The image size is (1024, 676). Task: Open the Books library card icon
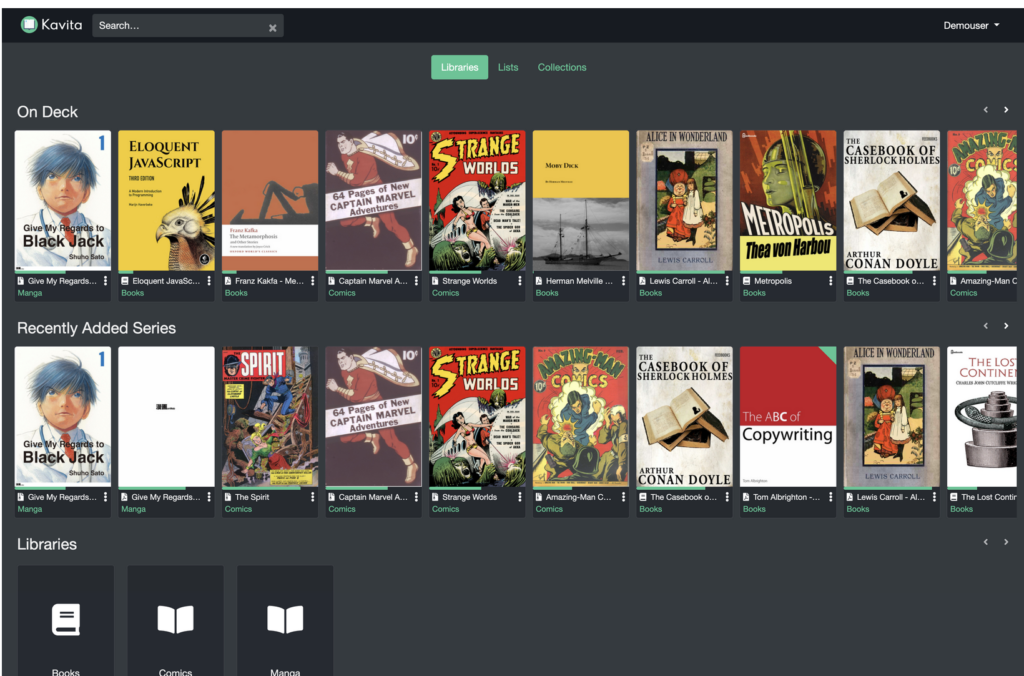click(x=66, y=619)
